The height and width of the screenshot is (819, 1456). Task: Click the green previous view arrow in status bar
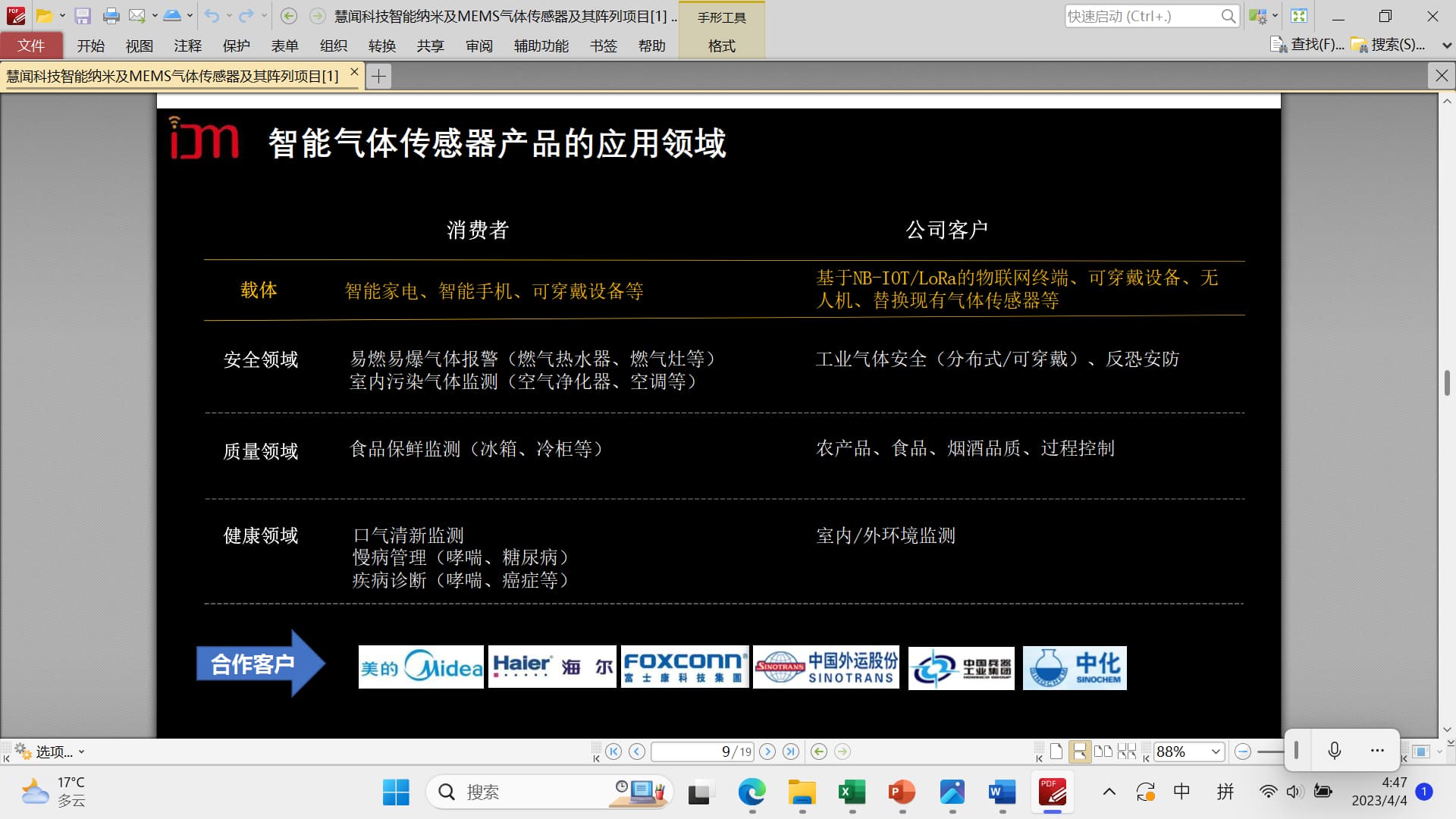(819, 752)
